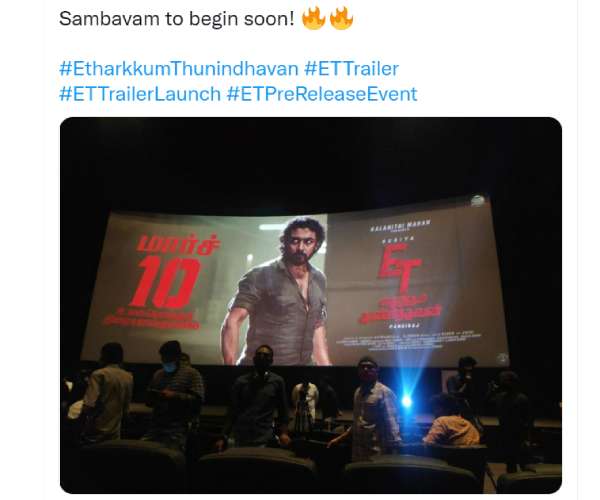
Task: Click the Kalanithi Maran text on the poster
Action: click(x=401, y=225)
